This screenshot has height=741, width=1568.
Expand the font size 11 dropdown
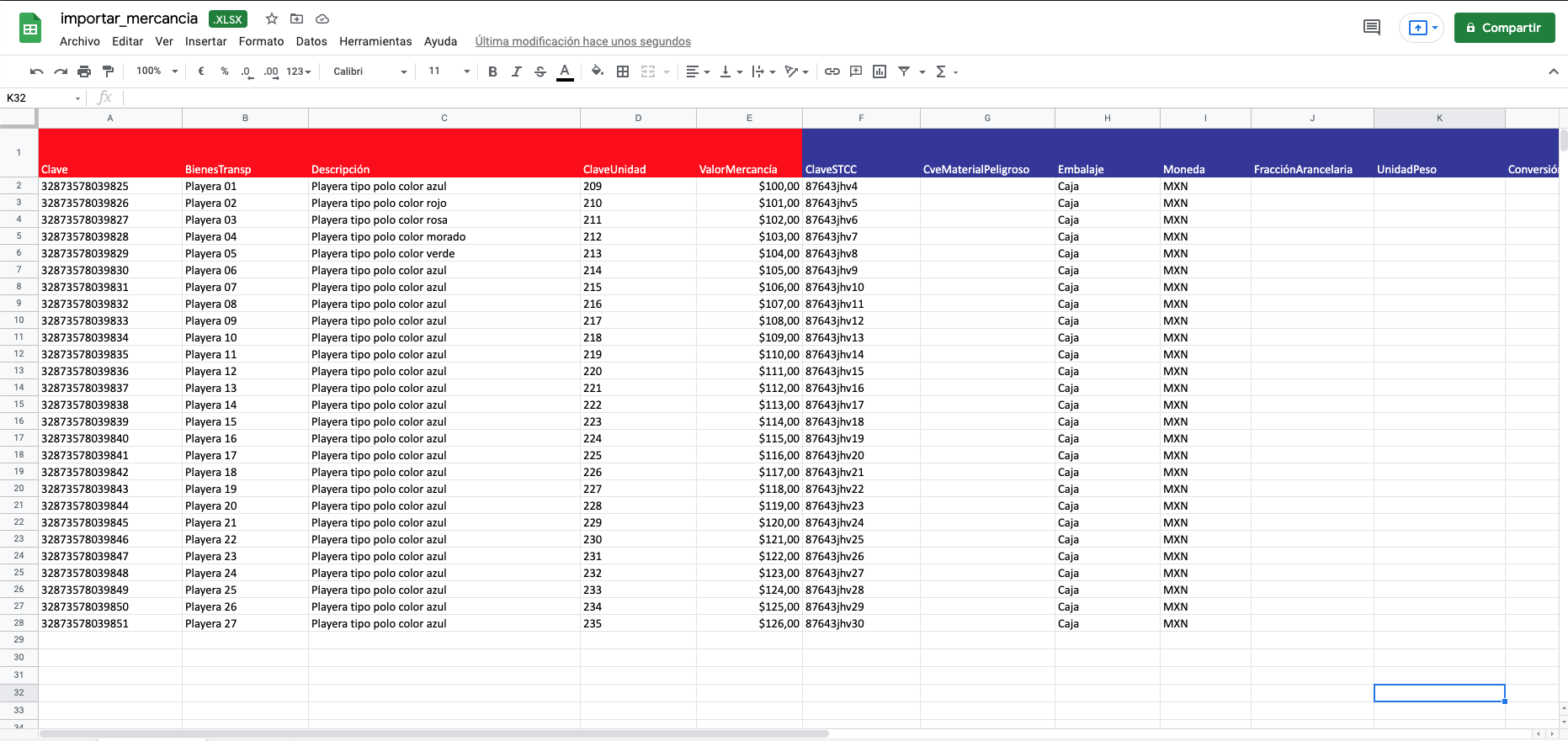(449, 71)
